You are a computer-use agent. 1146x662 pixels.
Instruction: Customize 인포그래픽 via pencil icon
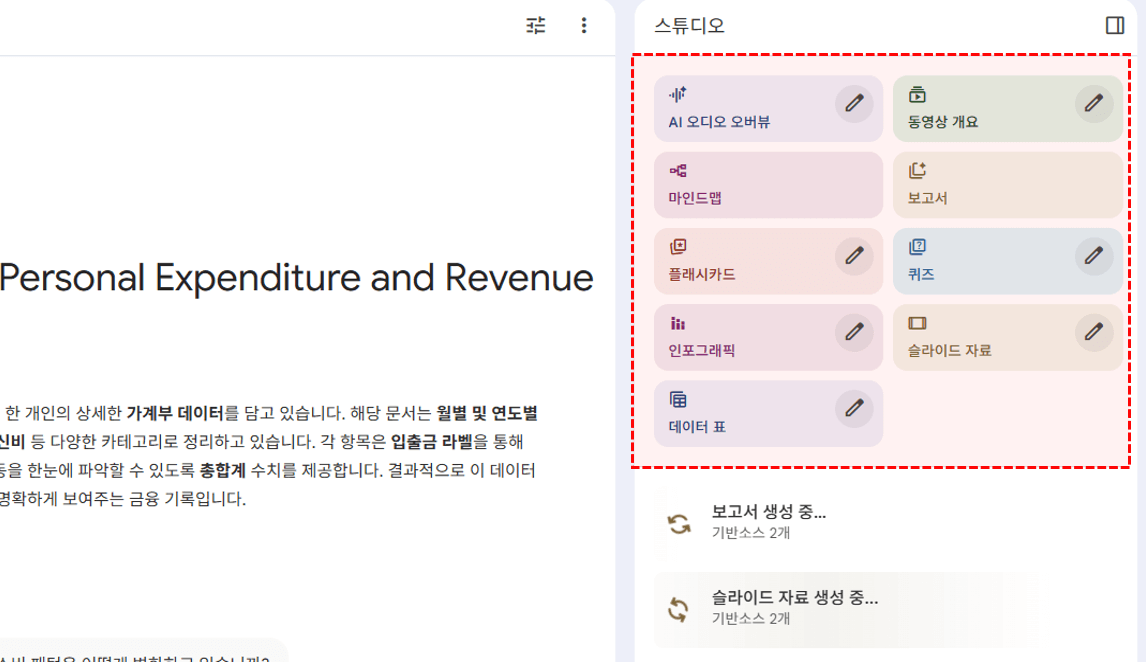tap(854, 332)
